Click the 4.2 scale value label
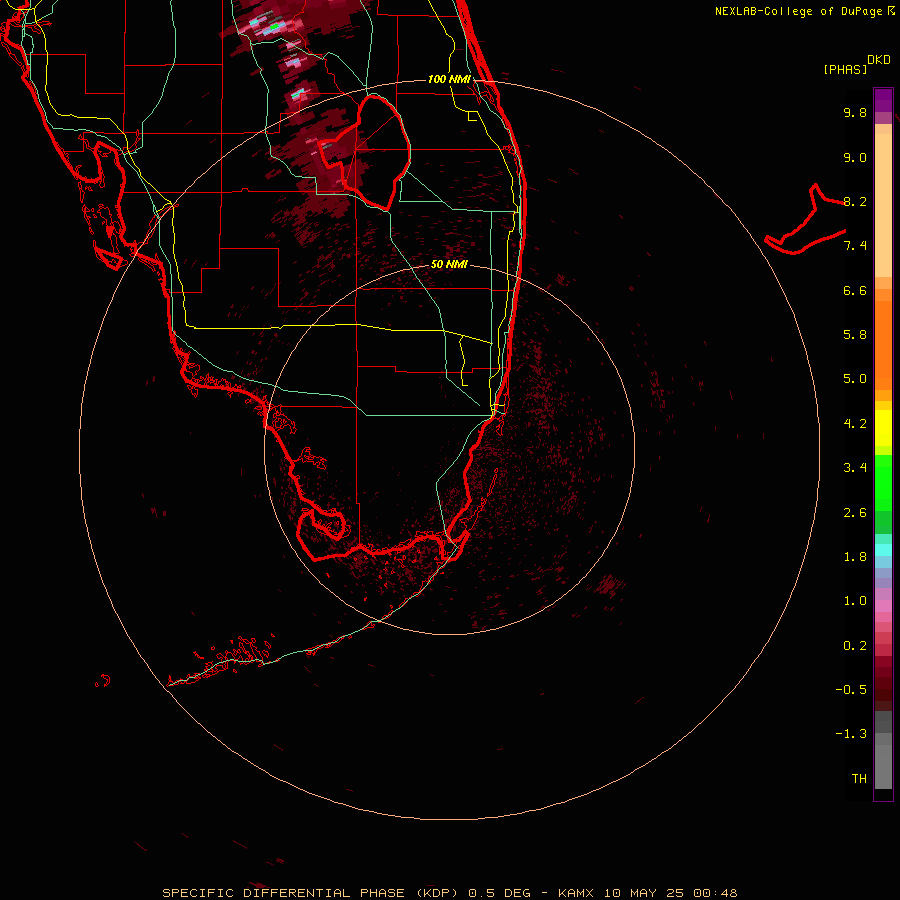This screenshot has height=900, width=900. tap(855, 424)
